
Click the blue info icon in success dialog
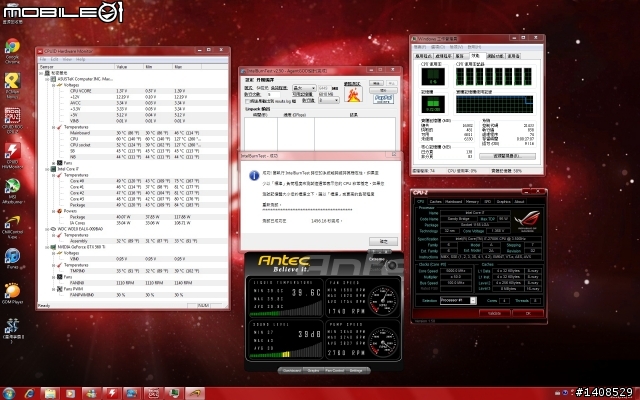[x=254, y=175]
